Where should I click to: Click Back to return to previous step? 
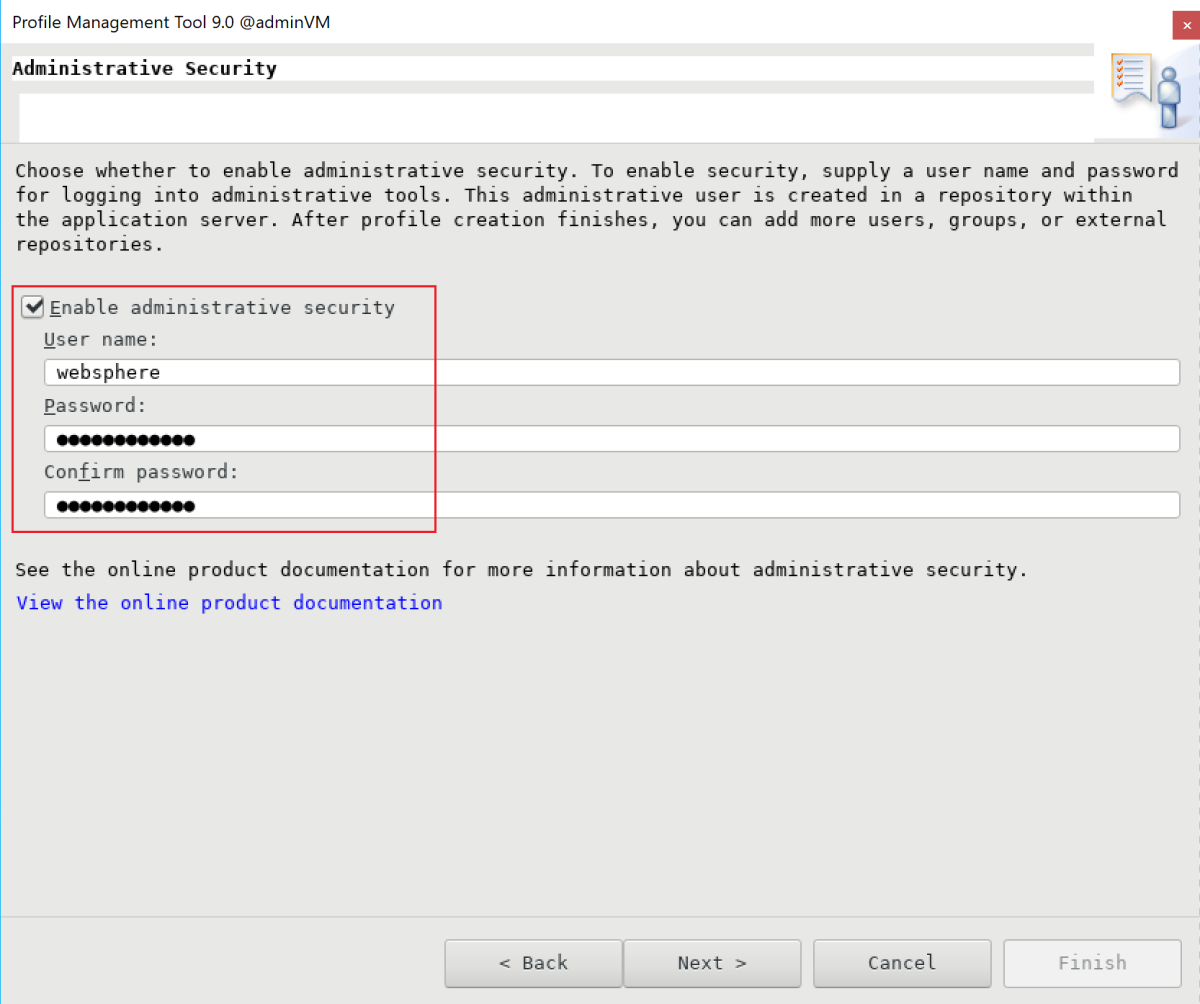533,963
